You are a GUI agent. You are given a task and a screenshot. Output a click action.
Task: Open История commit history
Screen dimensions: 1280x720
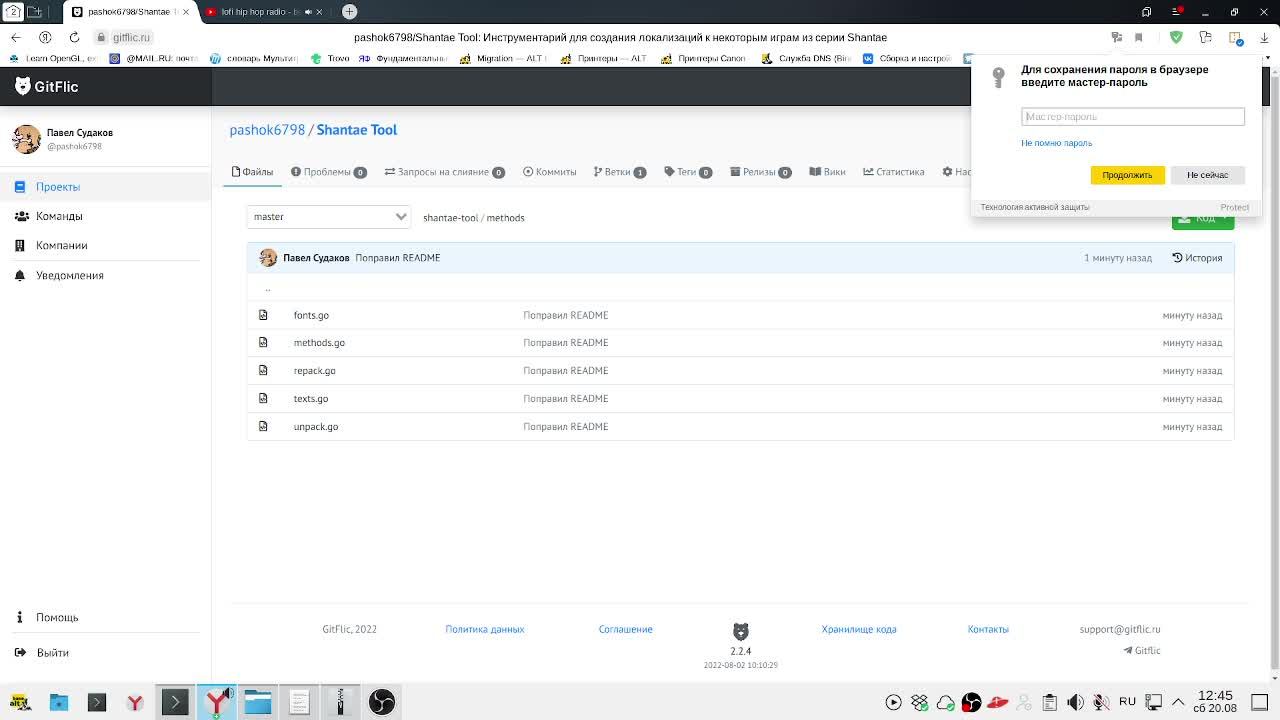[1197, 258]
